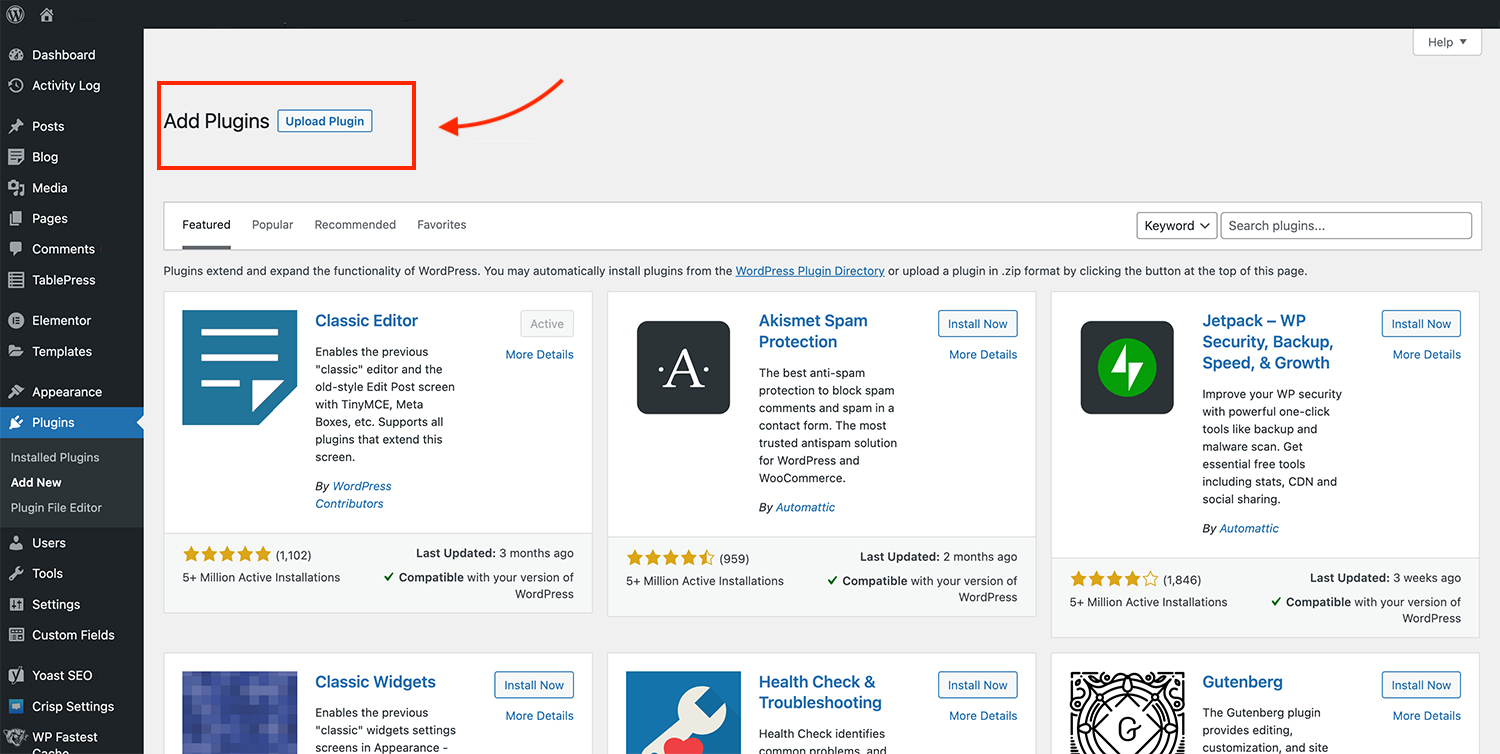Viewport: 1500px width, 754px height.
Task: Select Add New in Plugins submenu
Action: click(x=36, y=482)
